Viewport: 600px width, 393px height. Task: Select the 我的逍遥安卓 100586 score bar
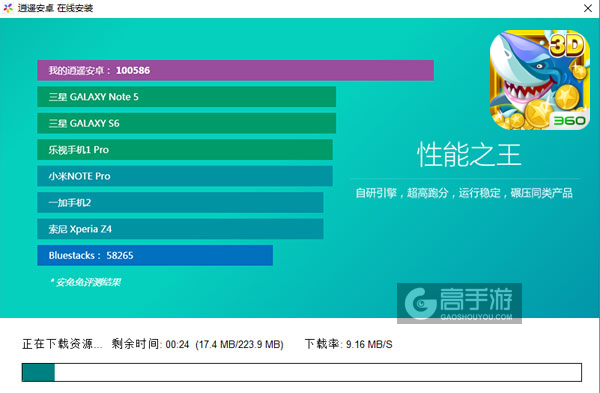[235, 70]
